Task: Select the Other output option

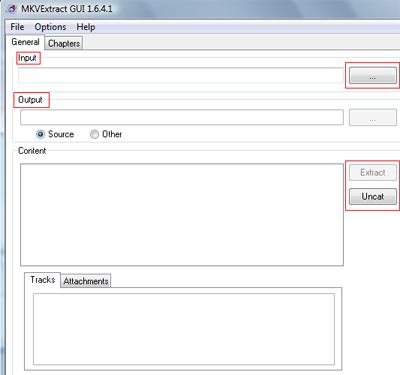Action: pos(106,134)
